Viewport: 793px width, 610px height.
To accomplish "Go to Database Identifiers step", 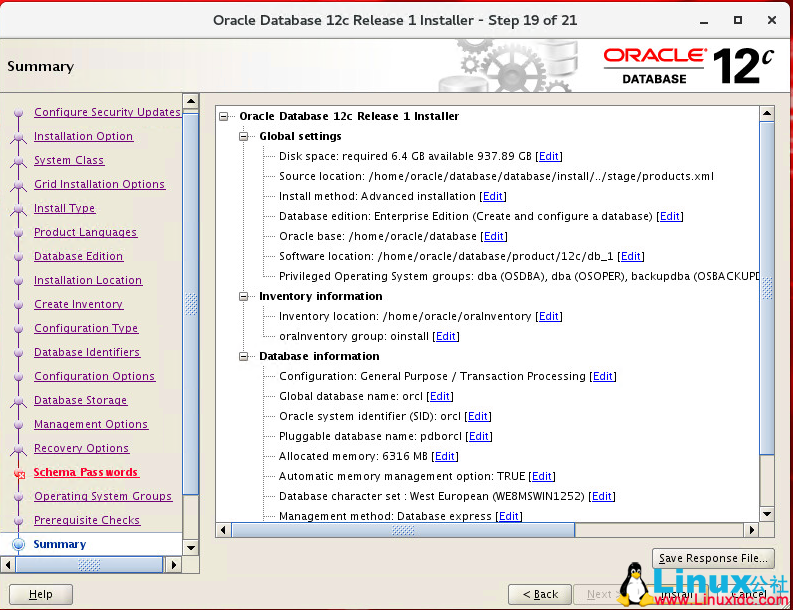I will pyautogui.click(x=87, y=353).
